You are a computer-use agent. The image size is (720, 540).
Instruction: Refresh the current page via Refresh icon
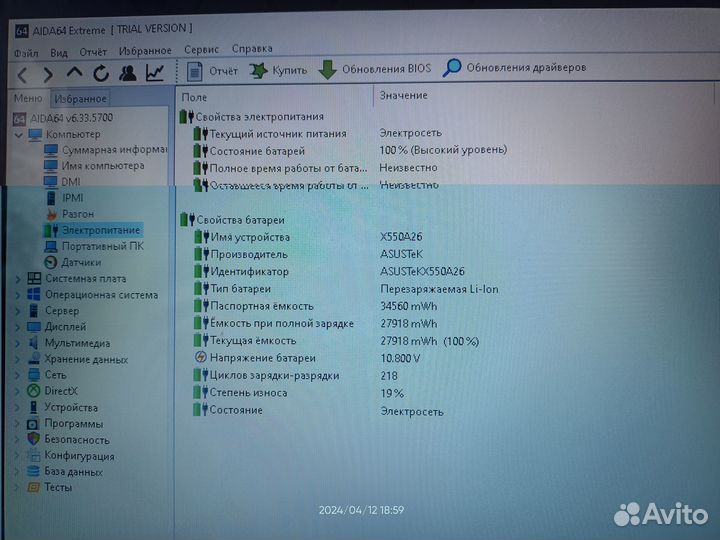101,73
